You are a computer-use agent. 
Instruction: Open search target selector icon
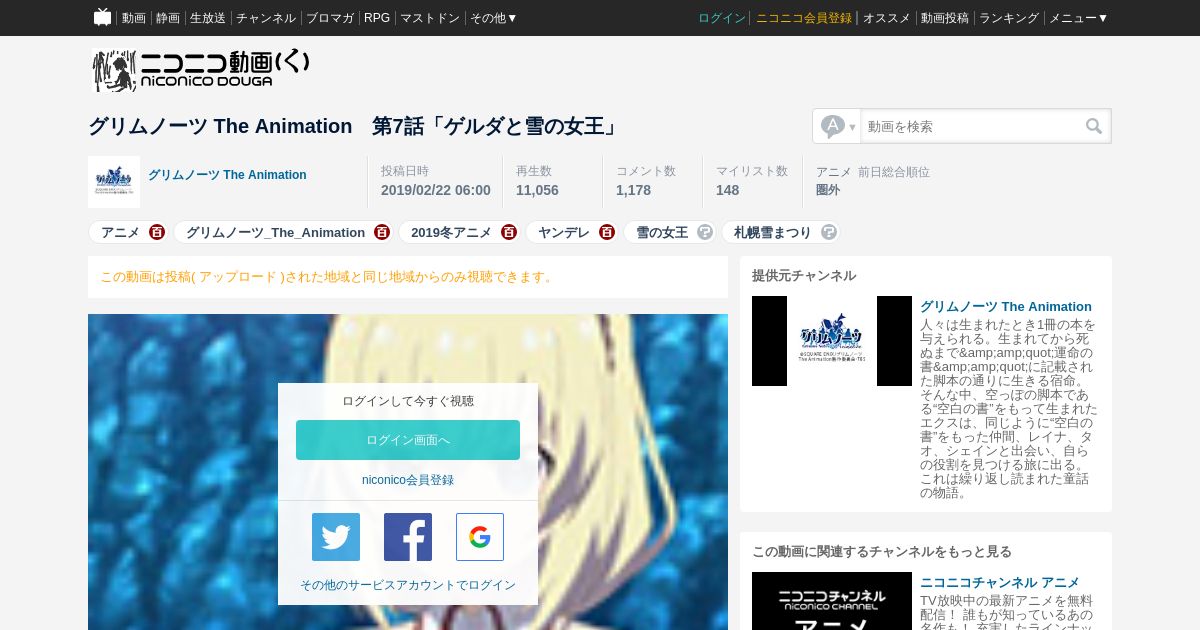pos(838,126)
